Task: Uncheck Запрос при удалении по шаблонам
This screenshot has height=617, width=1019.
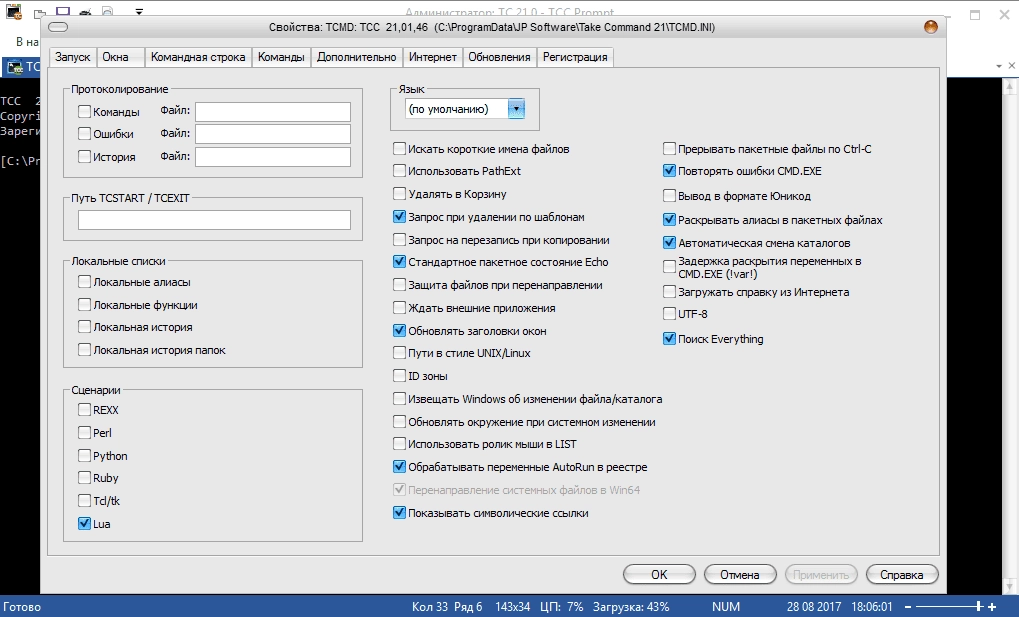Action: pos(399,217)
